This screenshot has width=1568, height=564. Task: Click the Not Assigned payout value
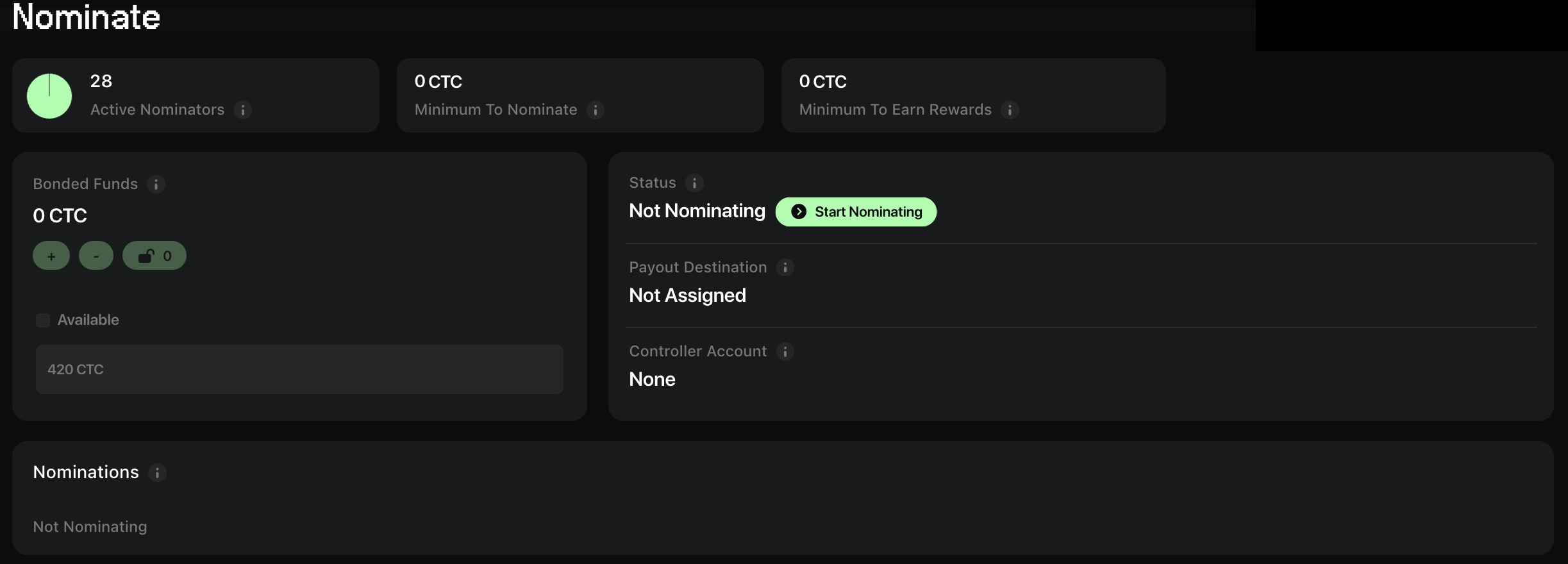coord(687,295)
